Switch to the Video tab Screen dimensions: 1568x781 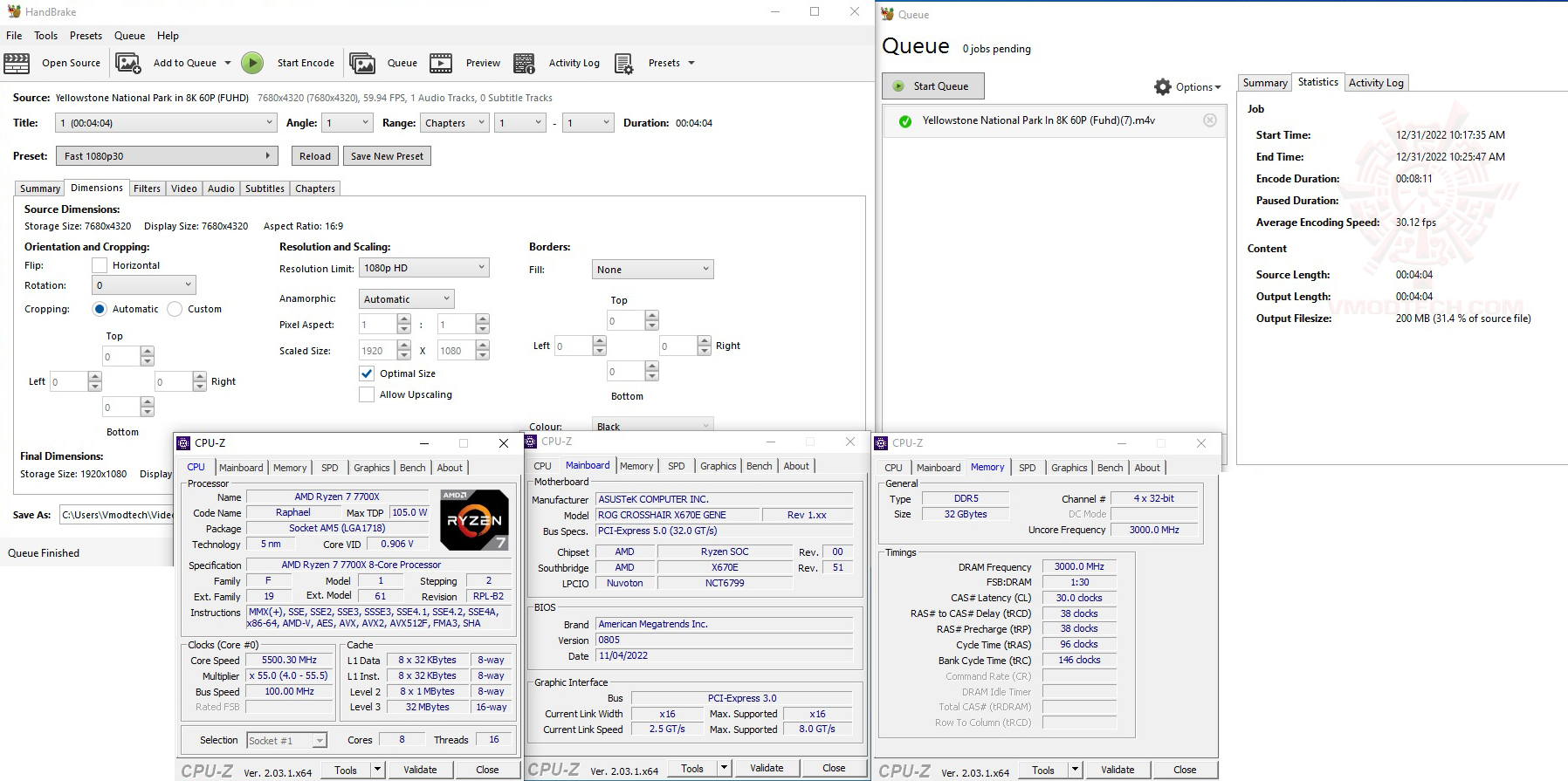tap(184, 188)
